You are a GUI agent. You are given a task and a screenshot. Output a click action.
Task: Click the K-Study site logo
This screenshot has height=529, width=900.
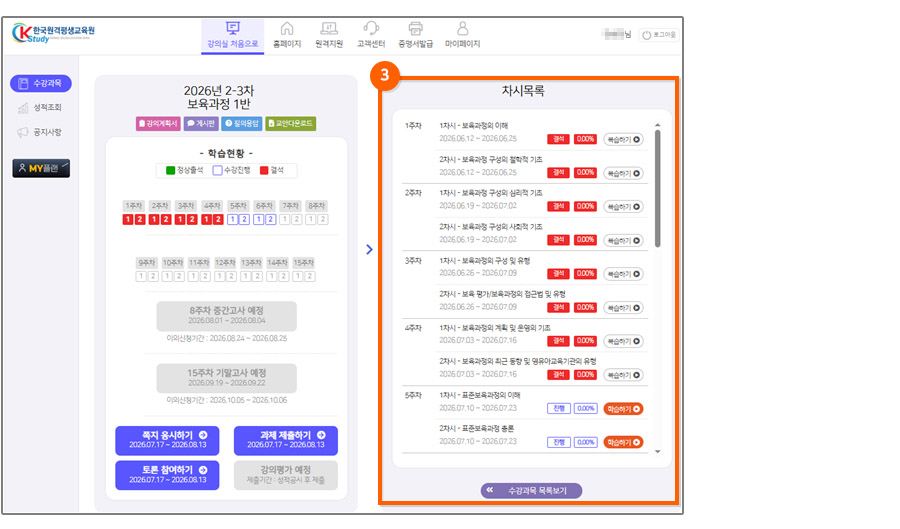point(53,33)
